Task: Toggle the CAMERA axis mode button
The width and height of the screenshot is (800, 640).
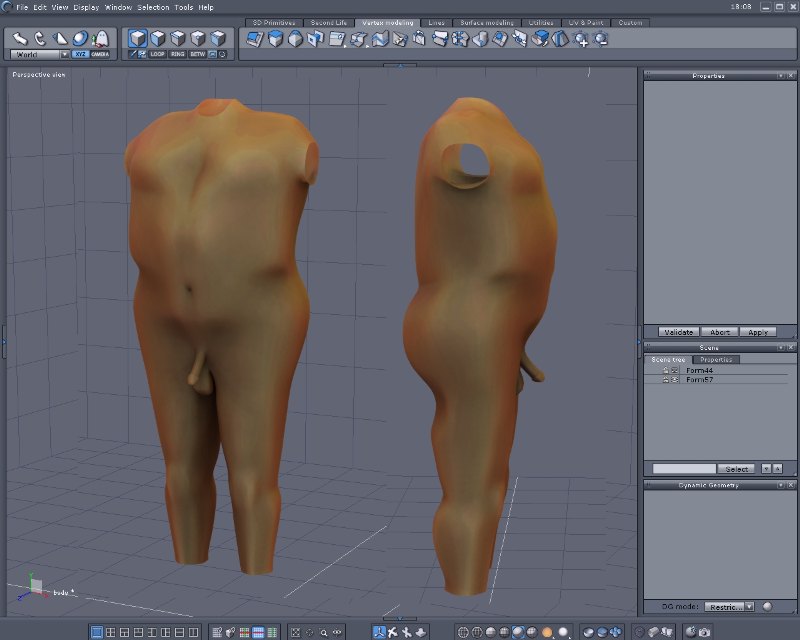Action: [x=100, y=54]
